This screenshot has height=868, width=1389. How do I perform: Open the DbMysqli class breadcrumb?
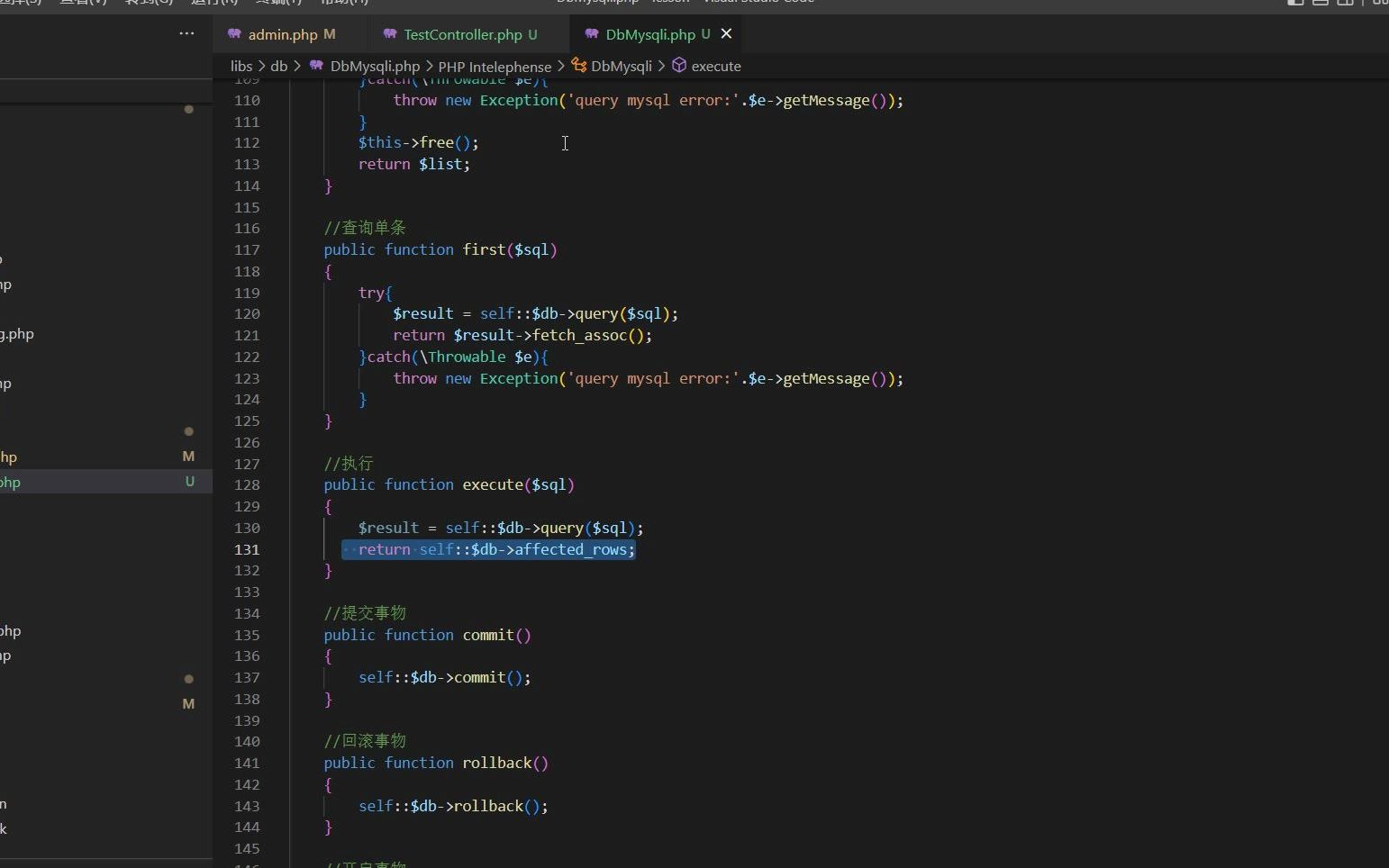click(612, 66)
